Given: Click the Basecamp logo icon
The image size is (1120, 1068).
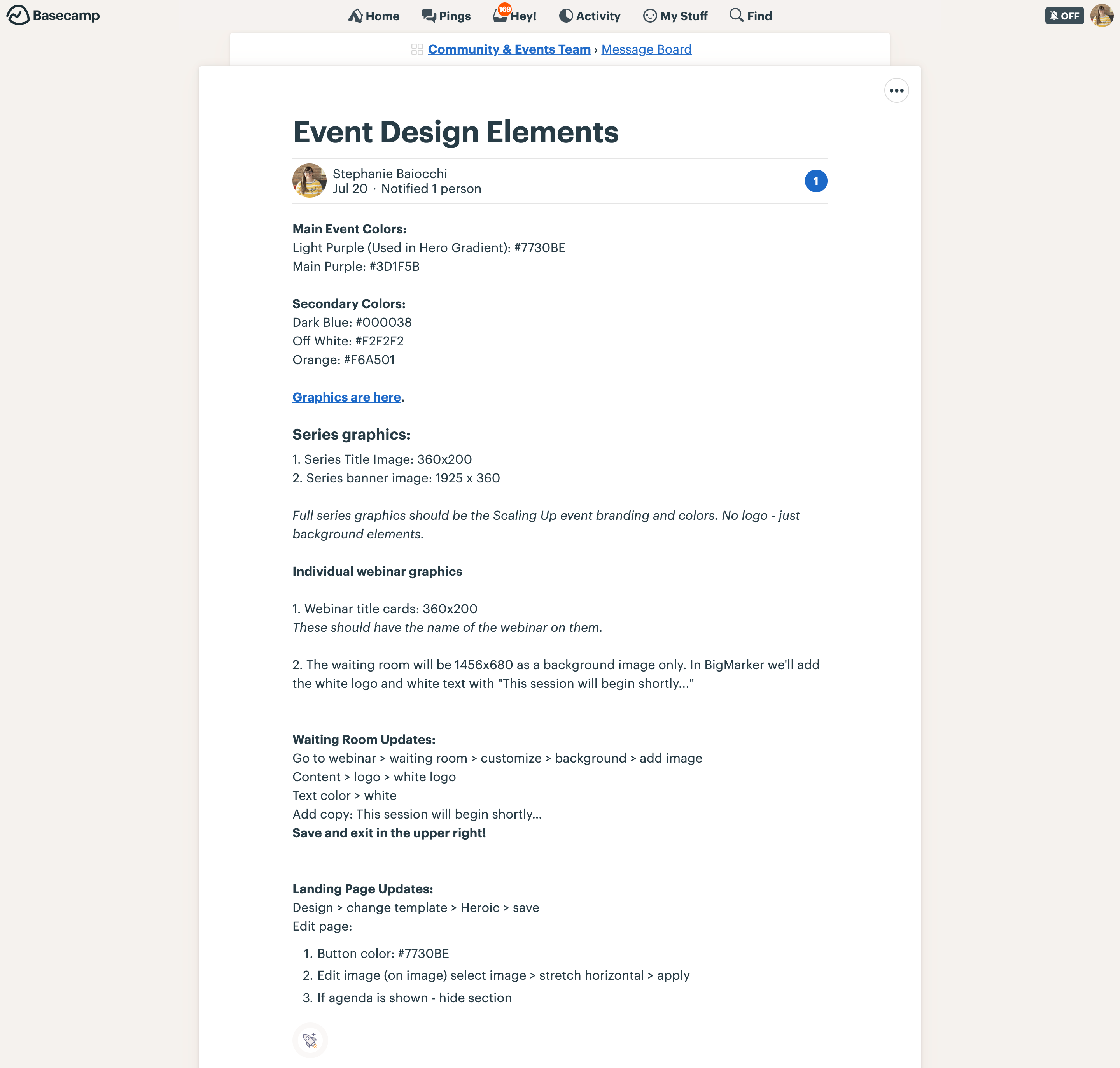Looking at the screenshot, I should point(17,16).
